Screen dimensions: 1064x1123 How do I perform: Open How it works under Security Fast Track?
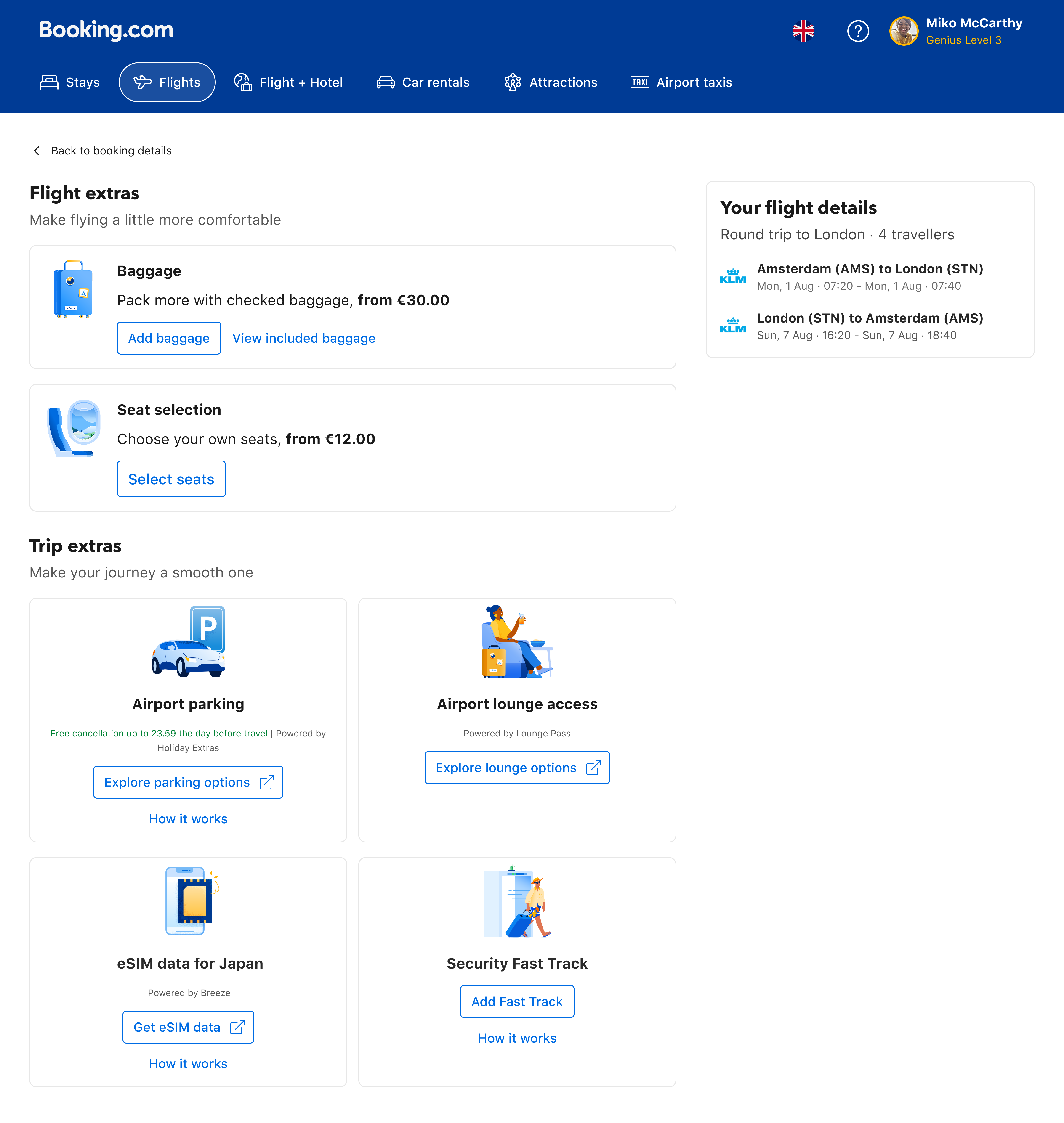[x=517, y=1038]
